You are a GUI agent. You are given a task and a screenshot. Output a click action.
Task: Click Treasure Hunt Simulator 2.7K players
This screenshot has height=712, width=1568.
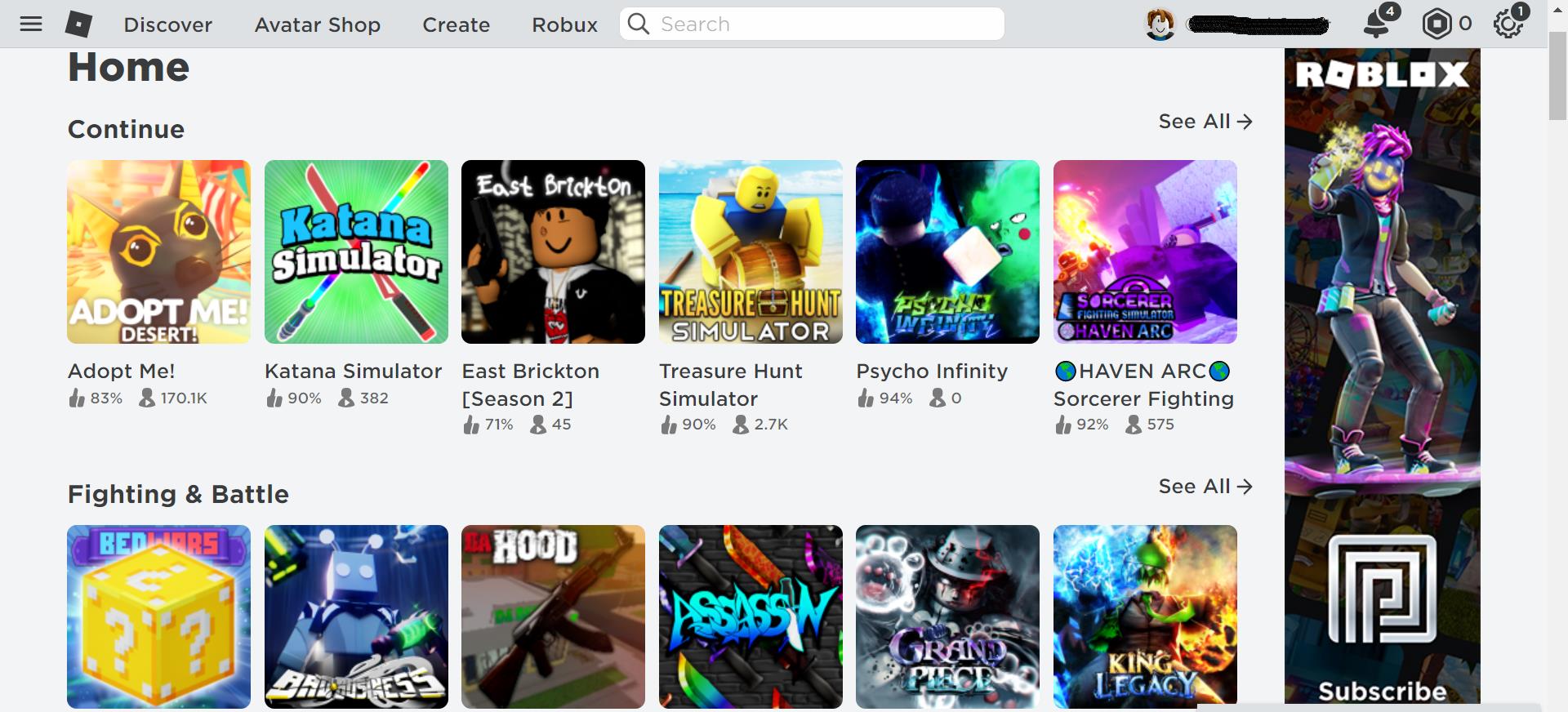point(760,425)
